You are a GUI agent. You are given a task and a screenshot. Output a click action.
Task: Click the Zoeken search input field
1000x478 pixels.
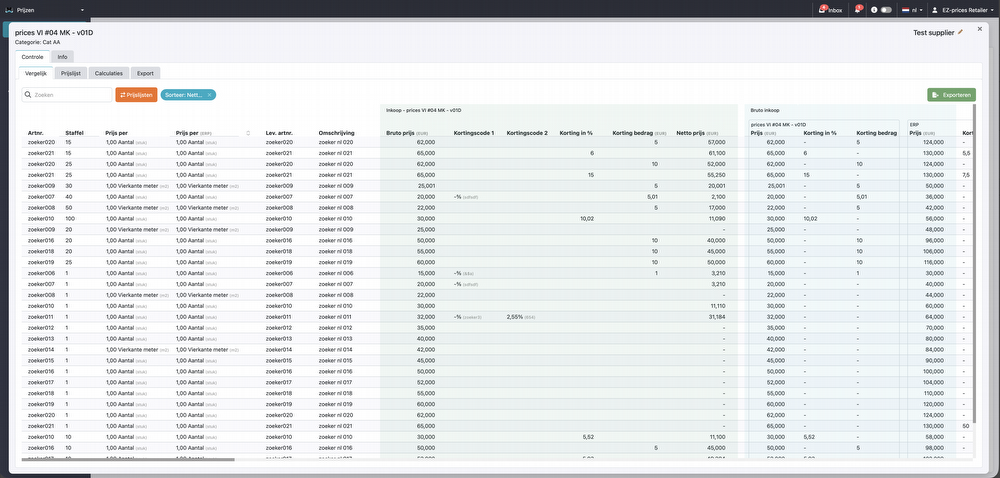(x=72, y=95)
